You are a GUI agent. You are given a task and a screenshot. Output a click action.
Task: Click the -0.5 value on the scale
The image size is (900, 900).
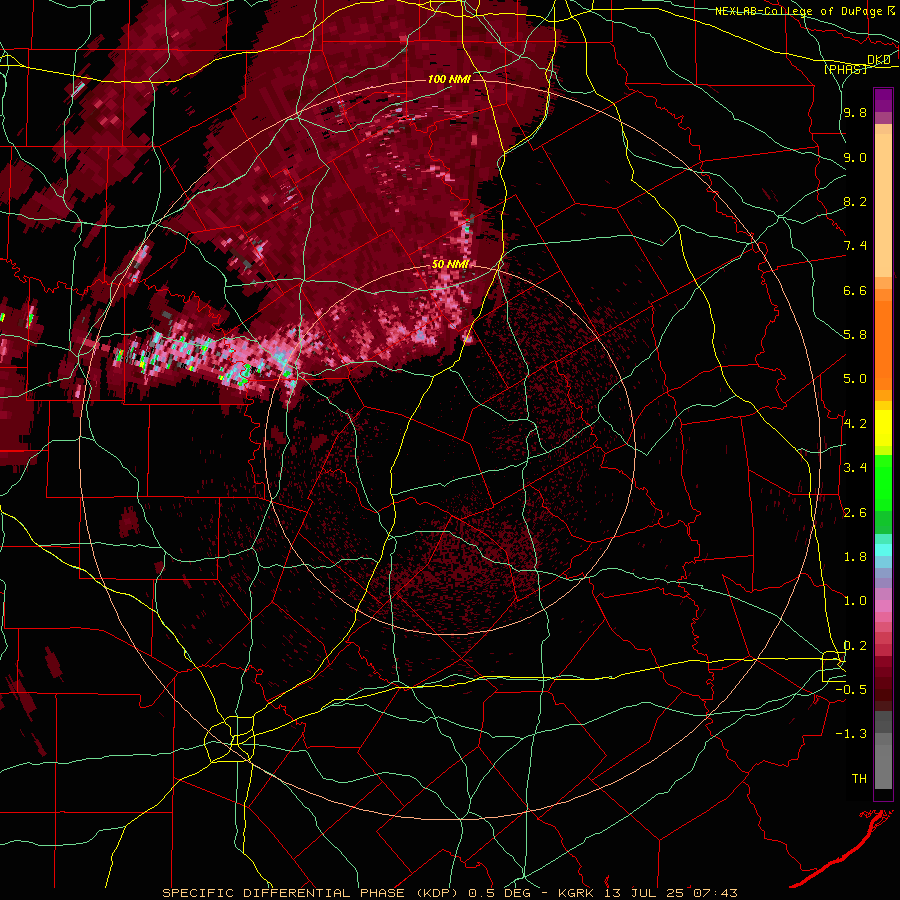pyautogui.click(x=852, y=690)
